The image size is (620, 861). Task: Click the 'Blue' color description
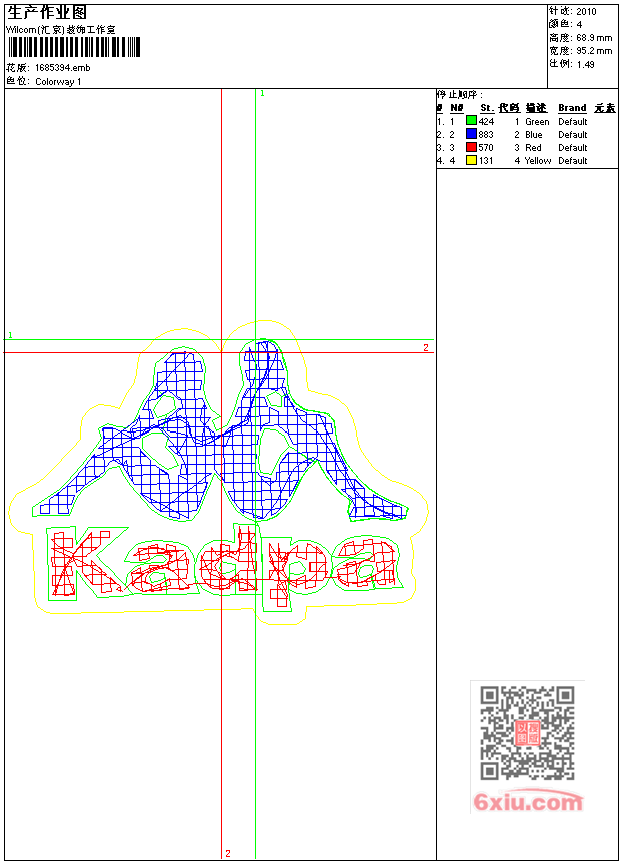(534, 135)
